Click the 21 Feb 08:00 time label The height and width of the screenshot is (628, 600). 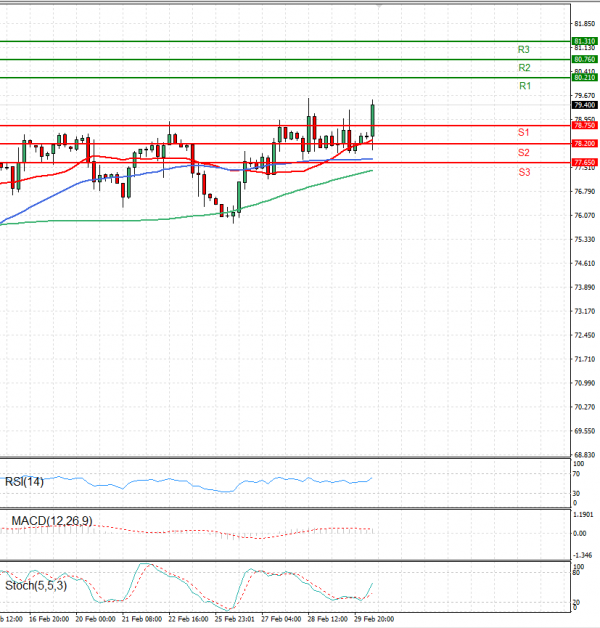point(142,619)
